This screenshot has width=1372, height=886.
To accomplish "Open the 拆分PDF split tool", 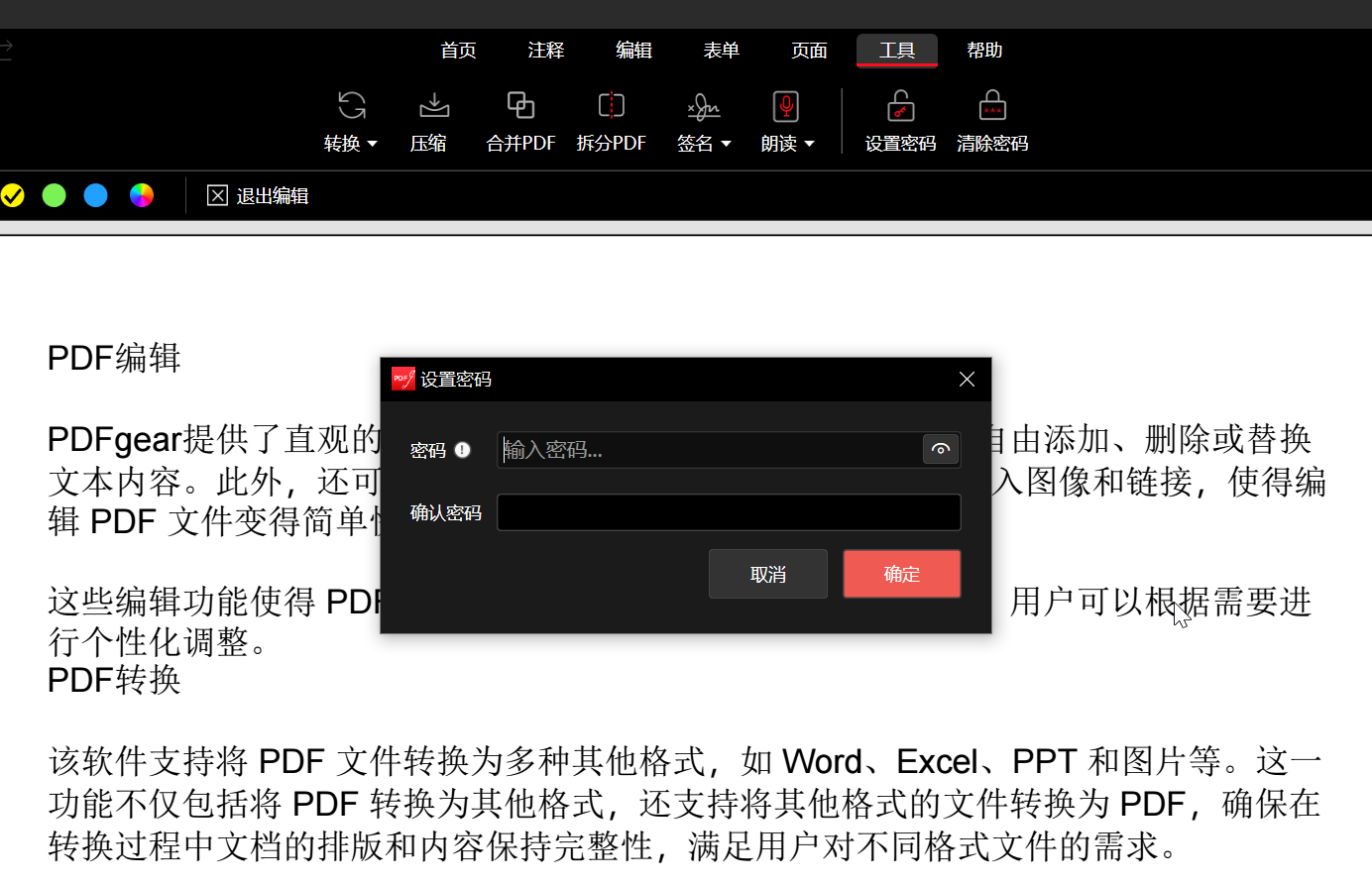I will 611,122.
